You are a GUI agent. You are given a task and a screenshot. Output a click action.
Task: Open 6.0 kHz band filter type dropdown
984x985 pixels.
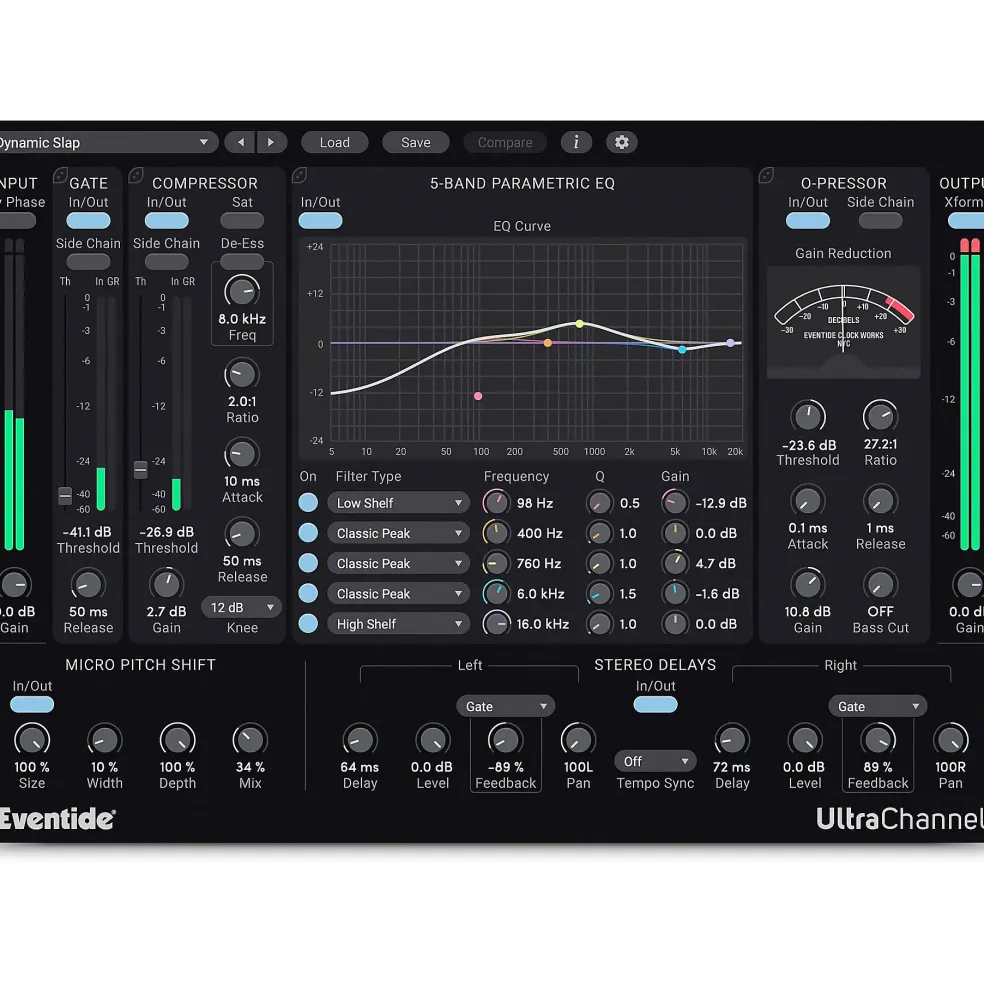398,594
